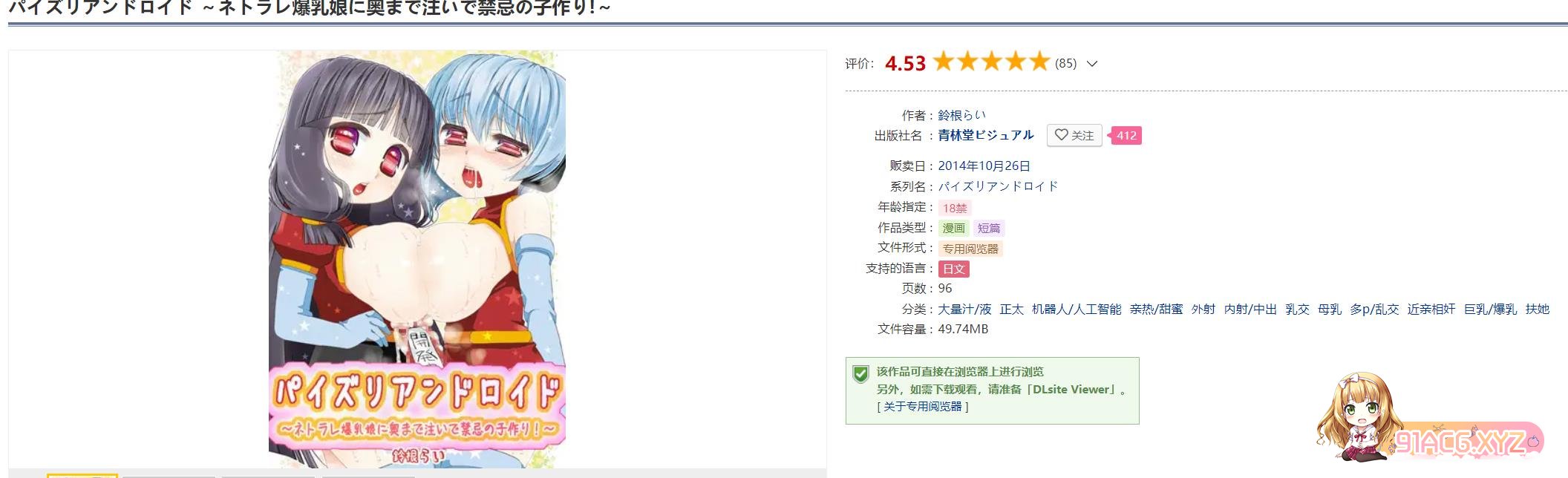This screenshot has height=478, width=1568.
Task: Click the 18禁 age rating tag
Action: pyautogui.click(x=955, y=208)
